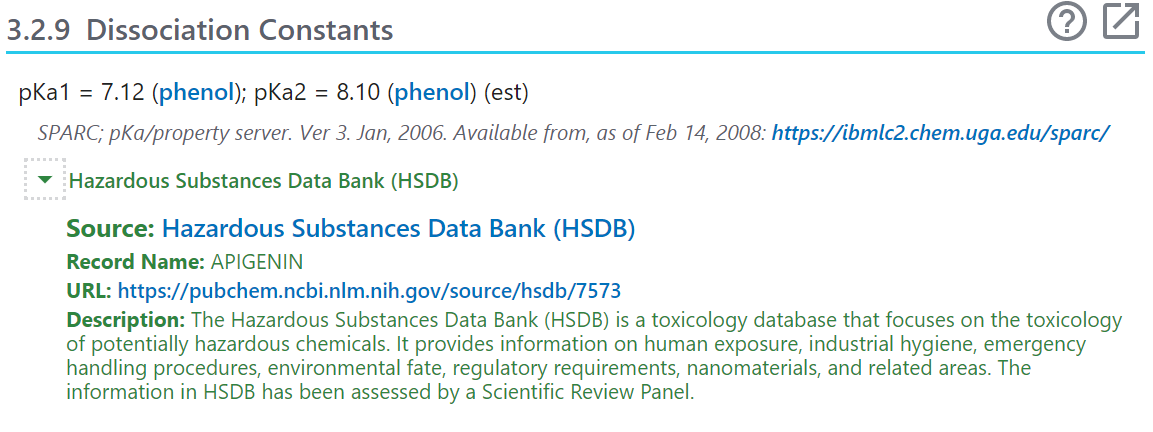Click the pKa2 = 8.10 value

[318, 93]
